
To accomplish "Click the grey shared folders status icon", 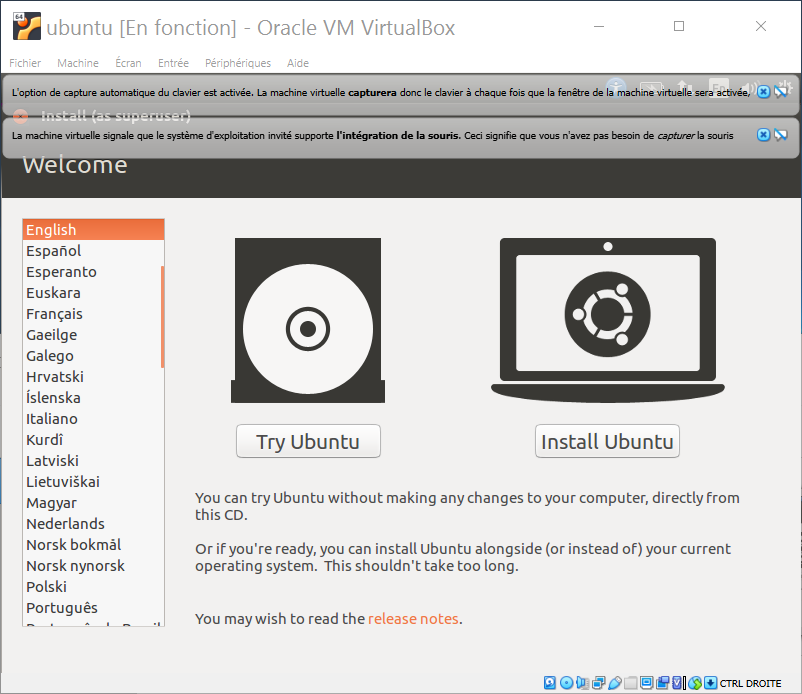I will click(x=631, y=683).
